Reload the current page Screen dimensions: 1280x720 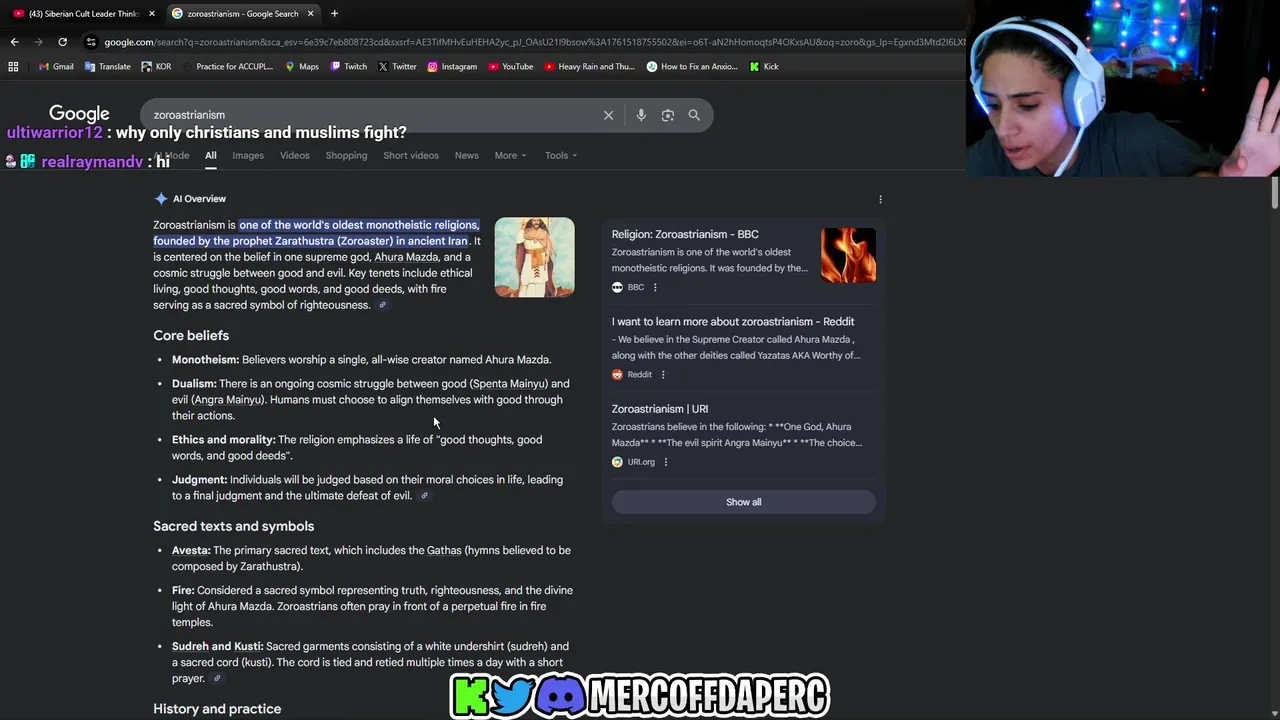tap(62, 42)
